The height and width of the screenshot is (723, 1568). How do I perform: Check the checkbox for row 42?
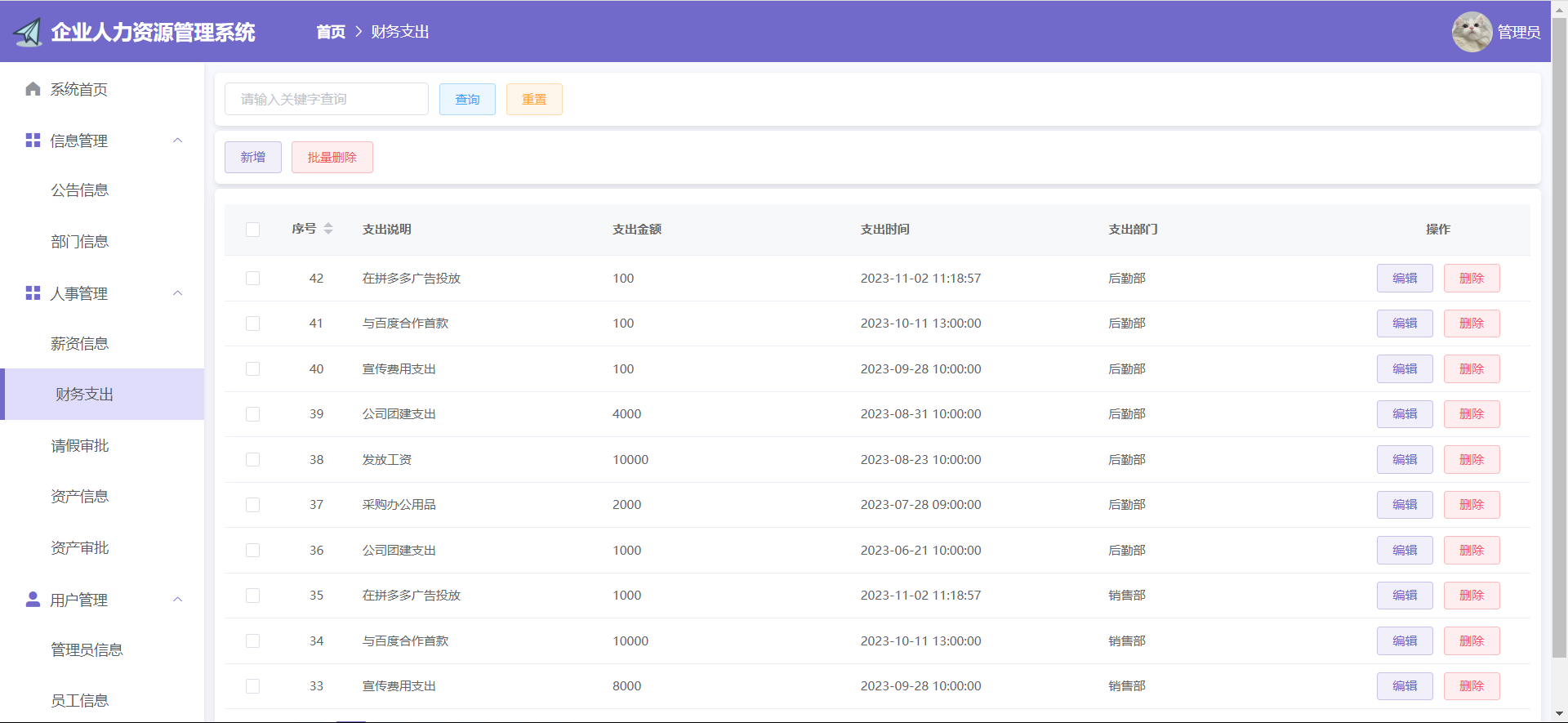pos(253,279)
